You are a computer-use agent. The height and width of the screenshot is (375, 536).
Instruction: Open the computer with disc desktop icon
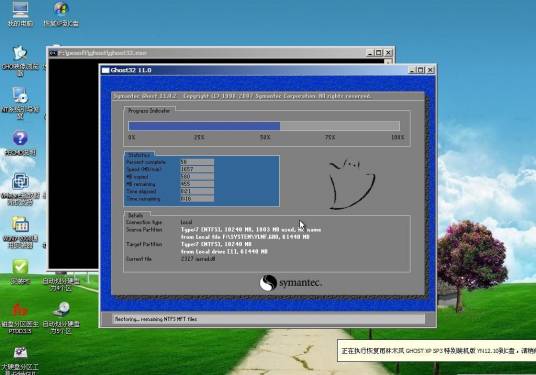coord(20,103)
